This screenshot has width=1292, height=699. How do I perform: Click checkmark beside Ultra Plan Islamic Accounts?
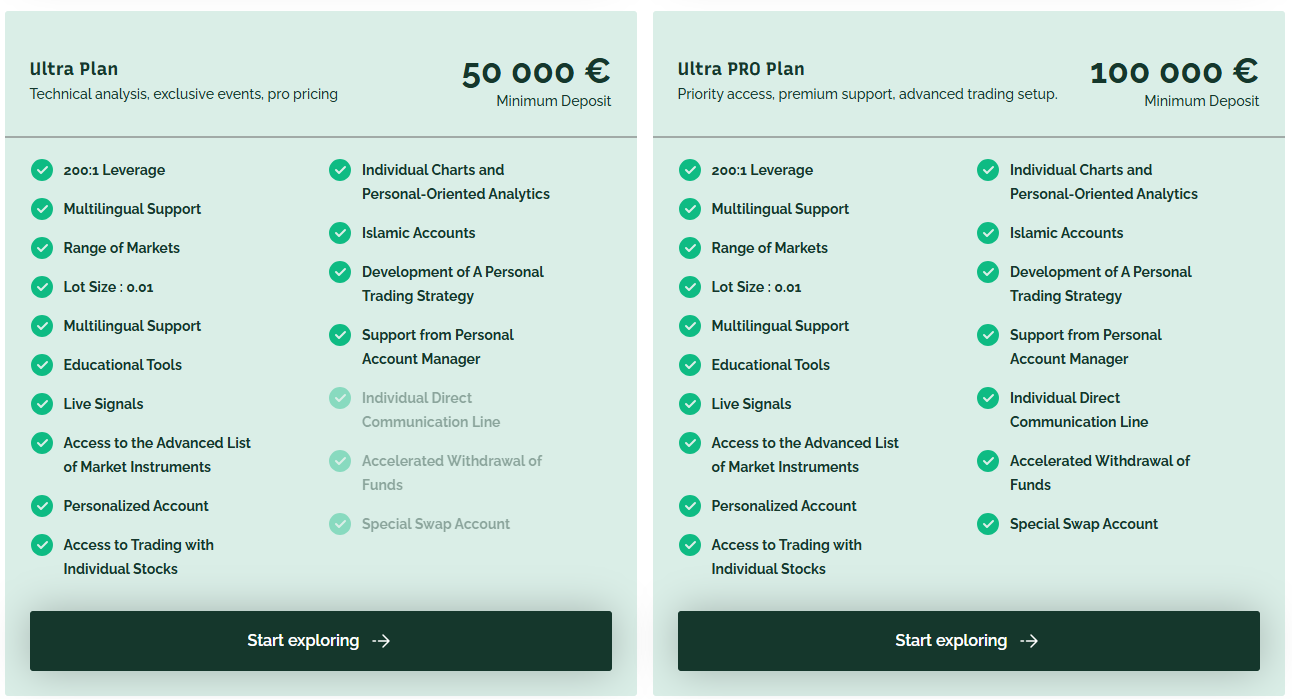pos(340,233)
